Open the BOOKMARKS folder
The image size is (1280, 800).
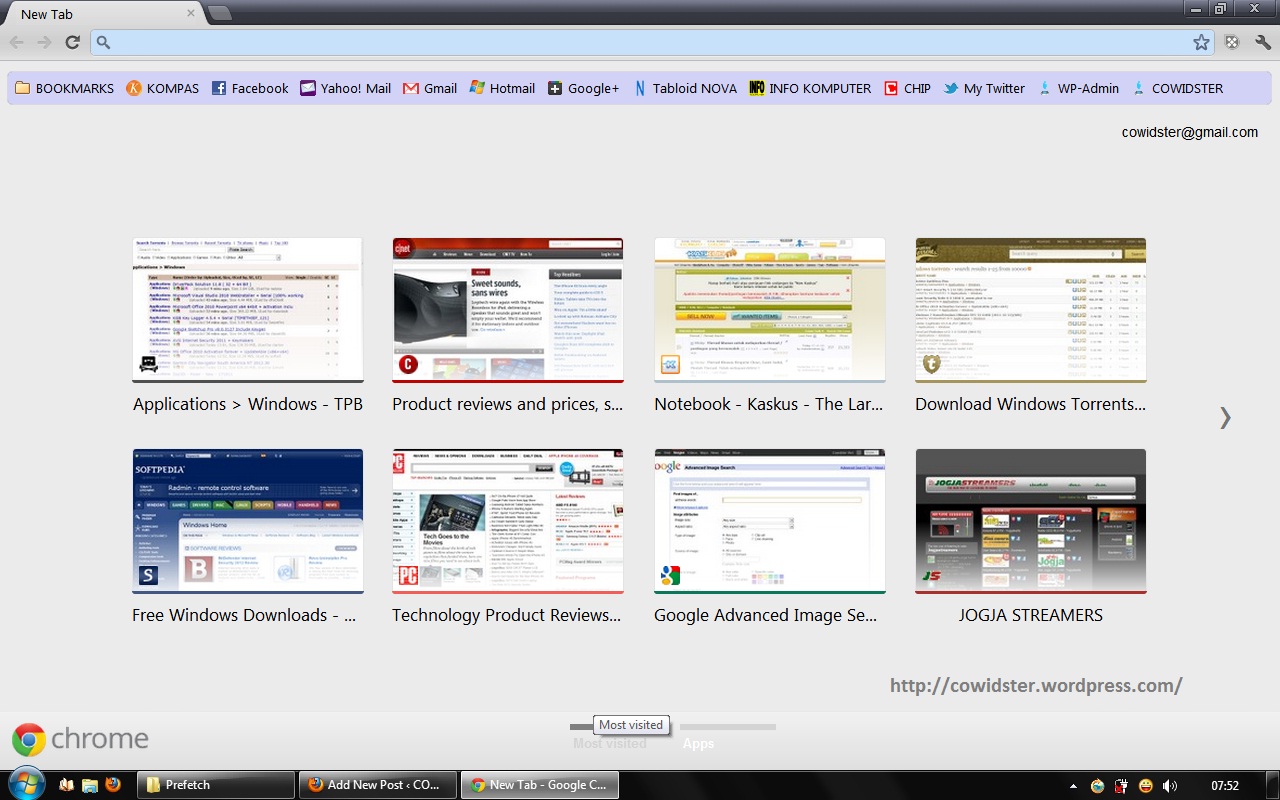pyautogui.click(x=64, y=88)
